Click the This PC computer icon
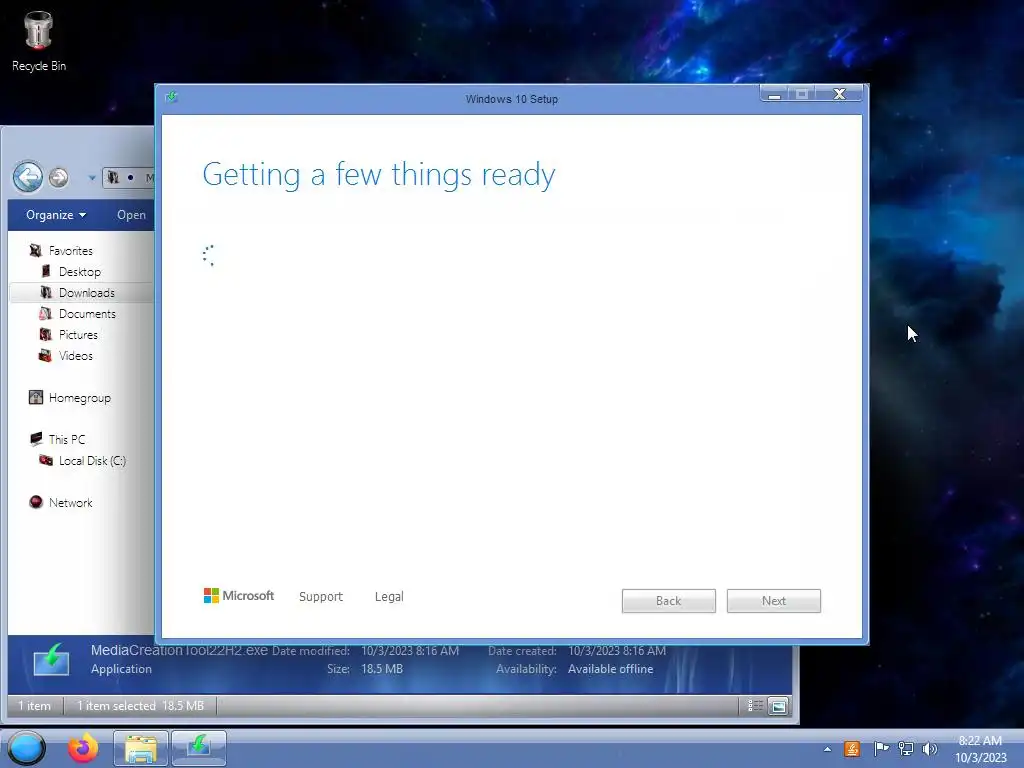Viewport: 1024px width, 768px height. [36, 439]
